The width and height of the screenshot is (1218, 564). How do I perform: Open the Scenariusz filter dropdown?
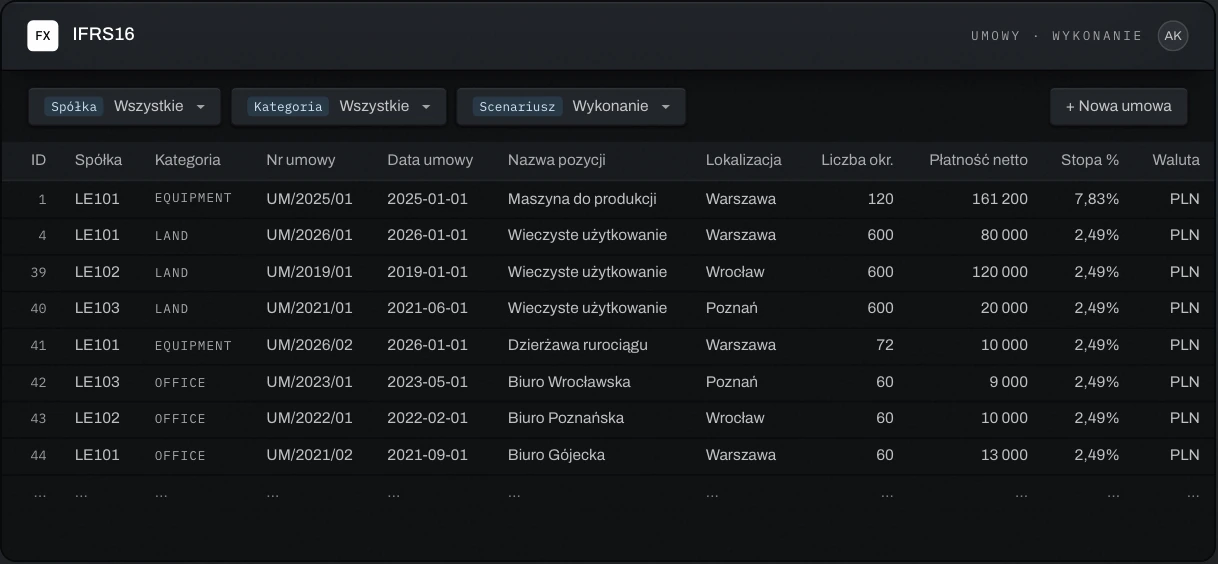point(571,106)
